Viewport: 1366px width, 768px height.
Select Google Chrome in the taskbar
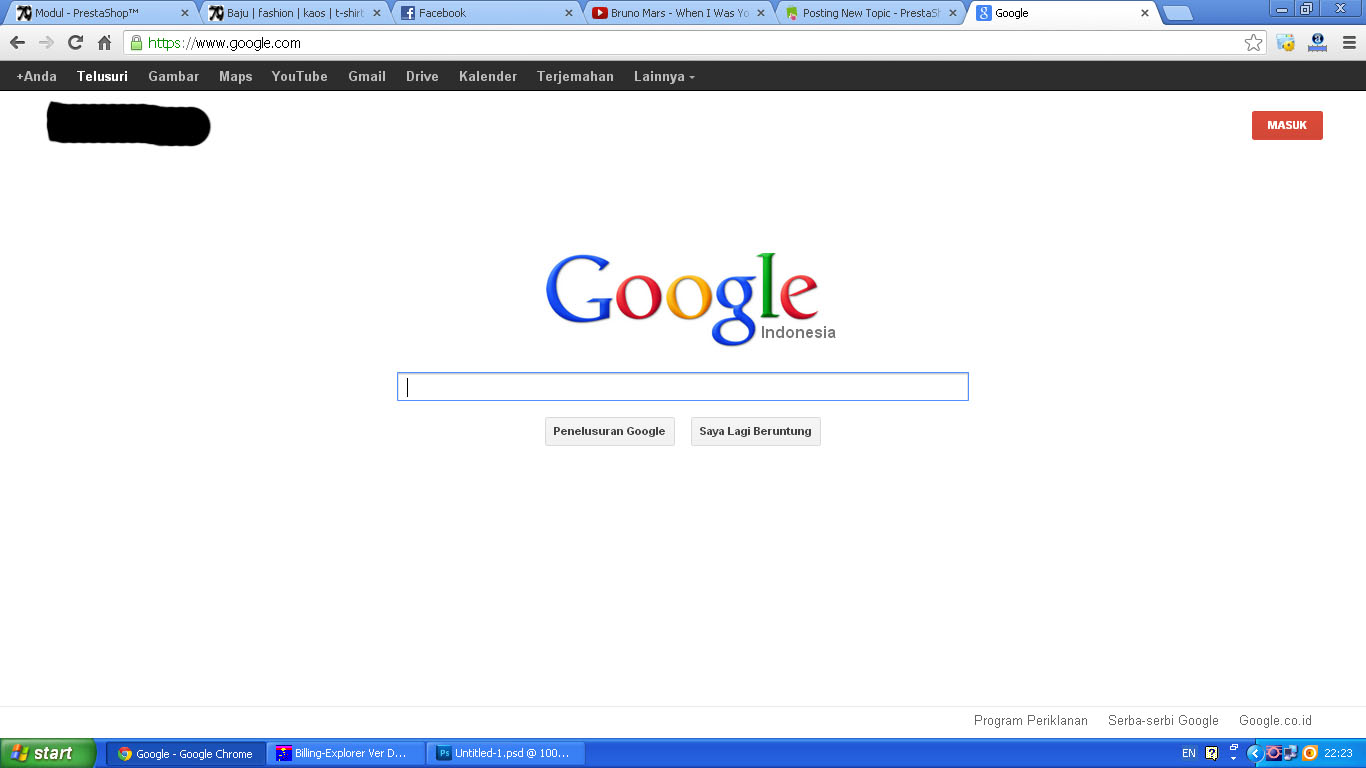point(187,753)
